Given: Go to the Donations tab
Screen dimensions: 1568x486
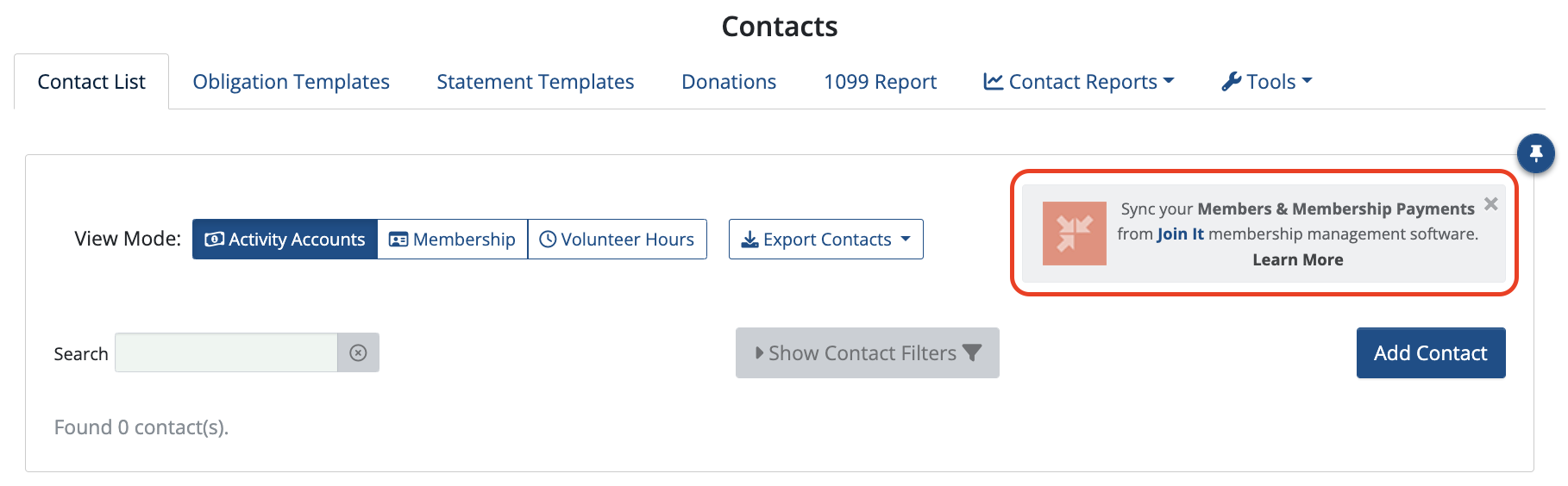Looking at the screenshot, I should (x=729, y=82).
